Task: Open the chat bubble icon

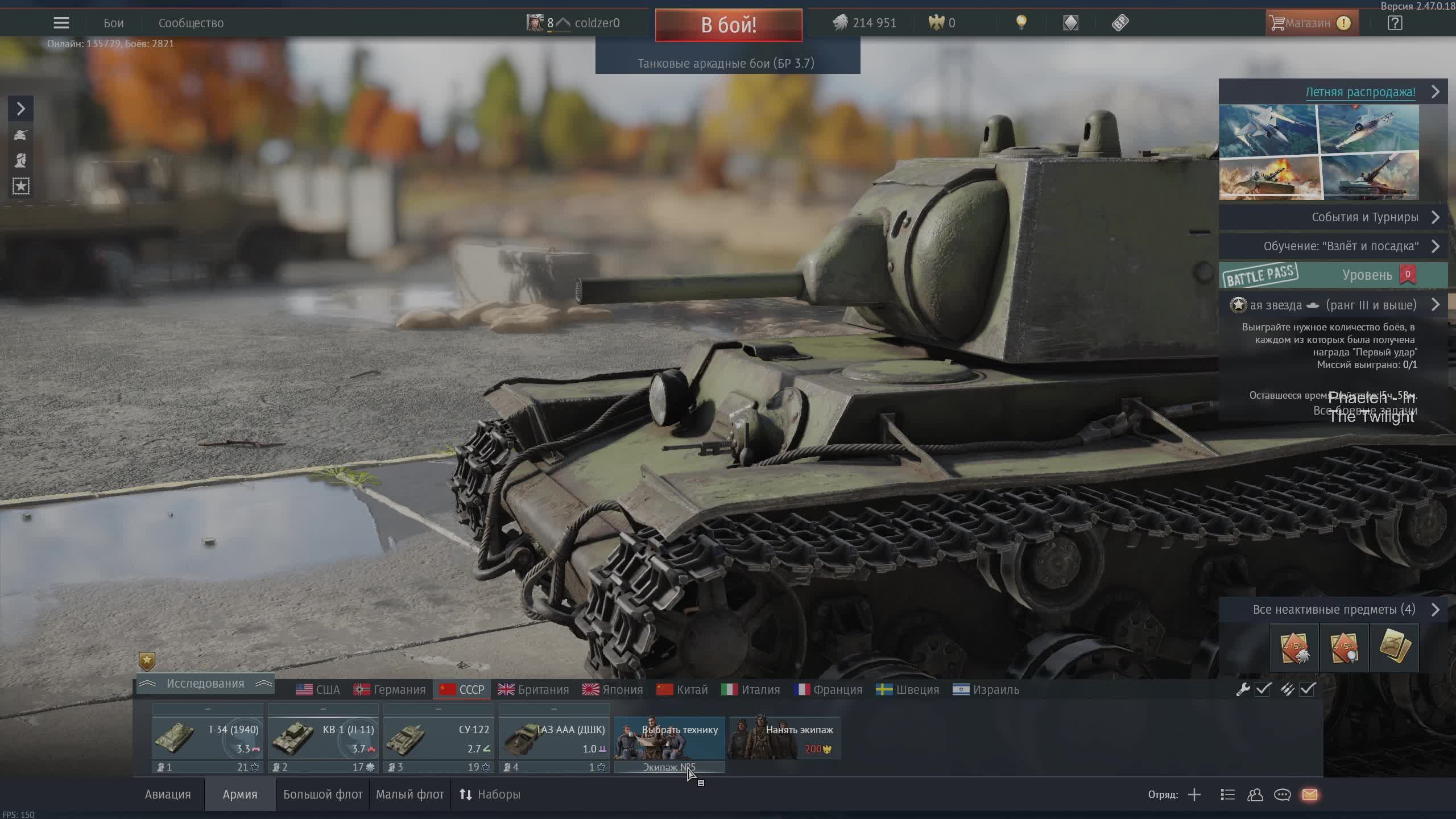Action: 1282,795
